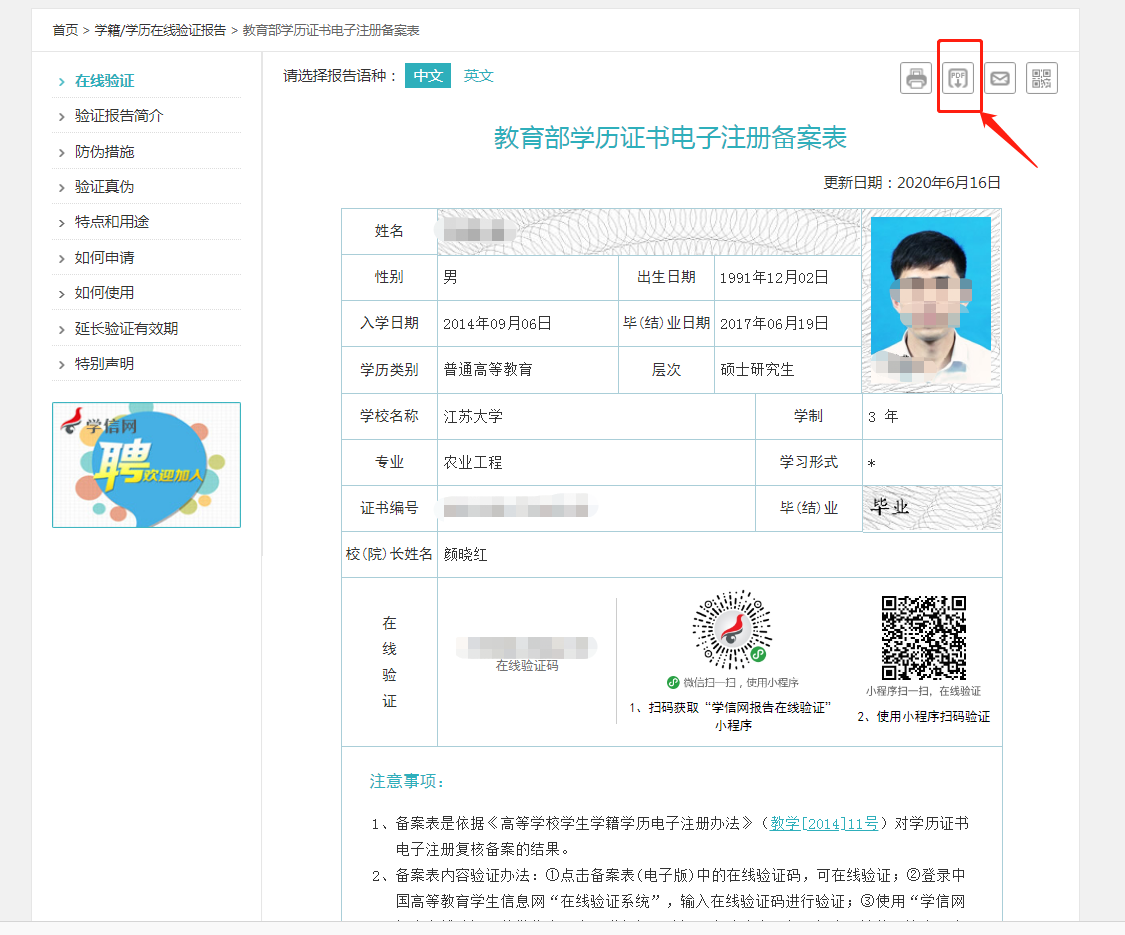
Task: Click the 小程序扫一扫，在线验证 caption
Action: [923, 691]
